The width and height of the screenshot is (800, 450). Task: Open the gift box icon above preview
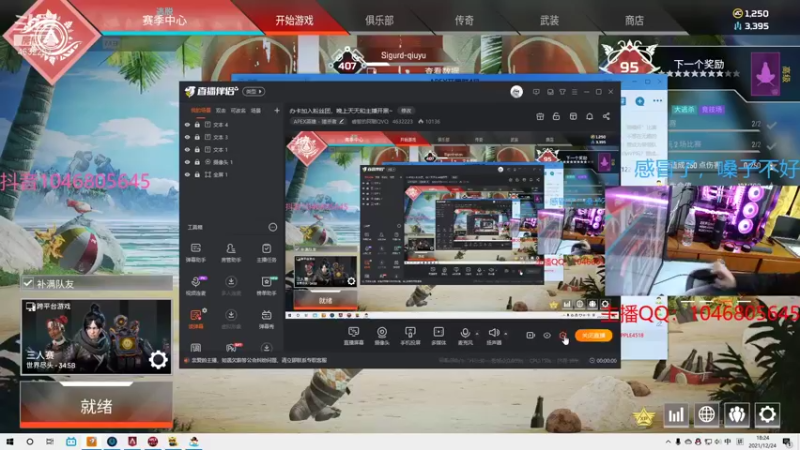tap(540, 116)
